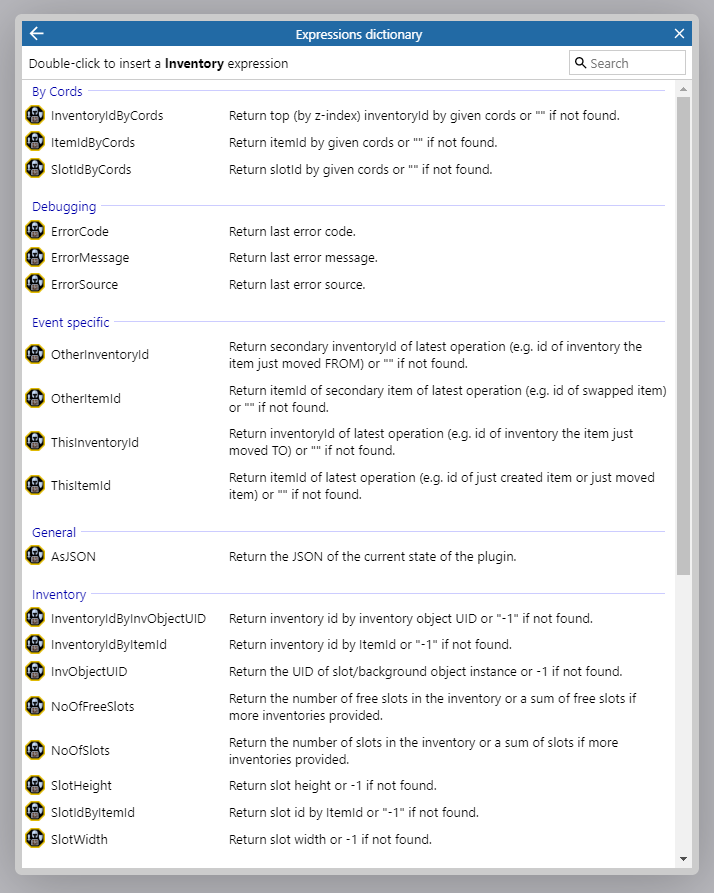Image resolution: width=714 pixels, height=893 pixels.
Task: Click the icon next to ErrorSource
Action: [35, 284]
